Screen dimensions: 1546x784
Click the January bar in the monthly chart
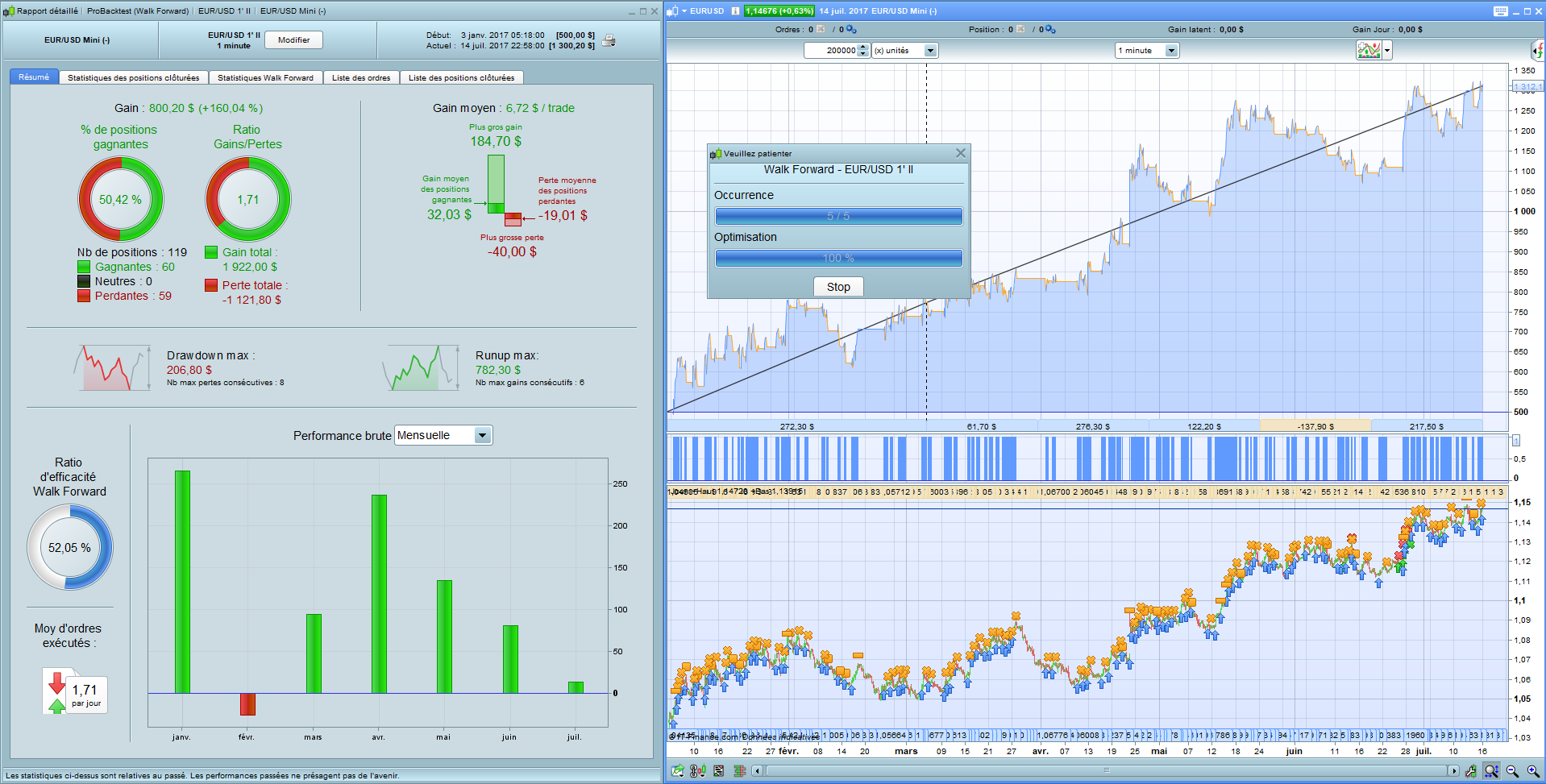(x=182, y=582)
